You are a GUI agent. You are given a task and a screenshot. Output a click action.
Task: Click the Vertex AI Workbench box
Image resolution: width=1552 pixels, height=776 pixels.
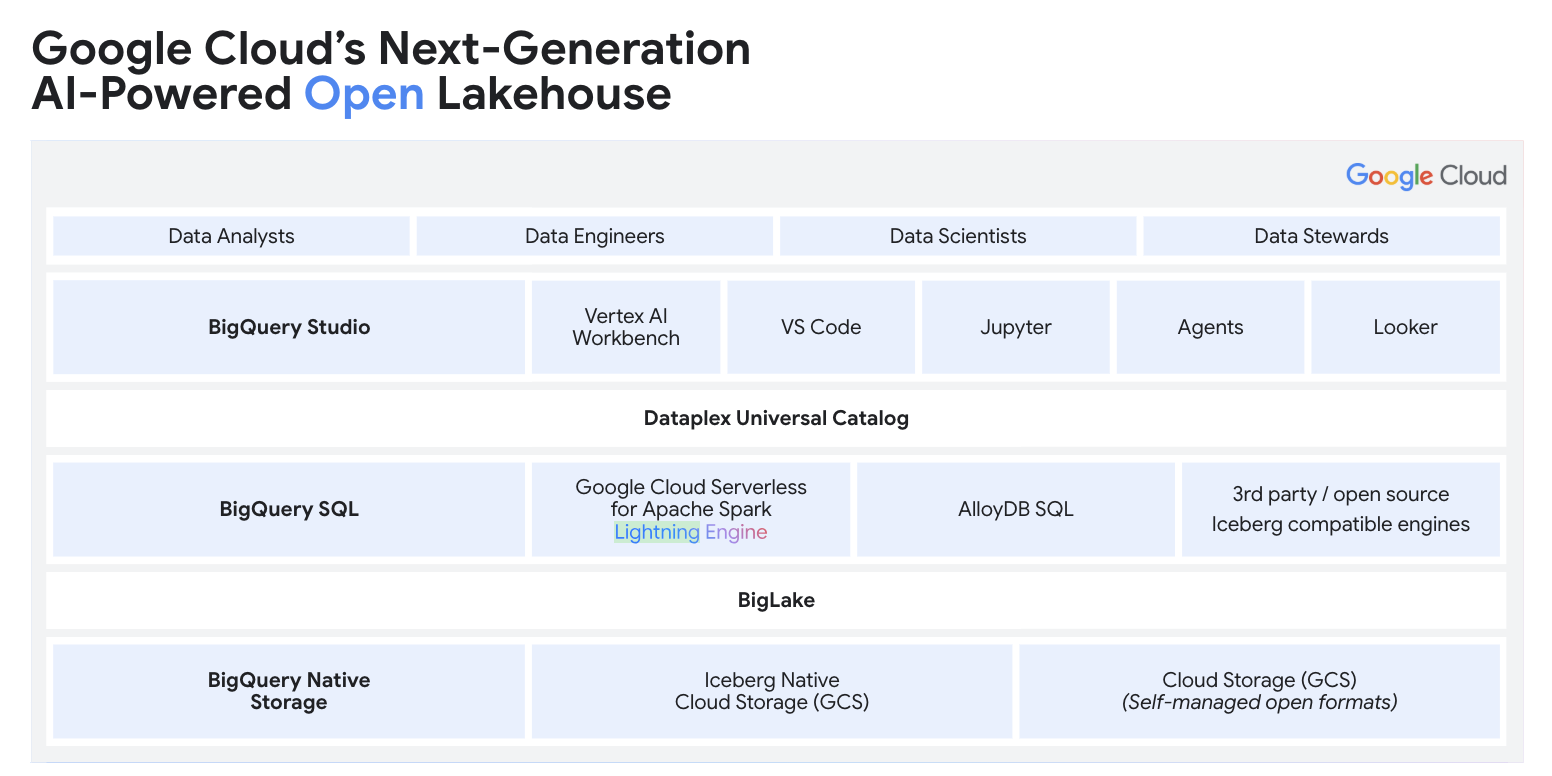pos(625,327)
